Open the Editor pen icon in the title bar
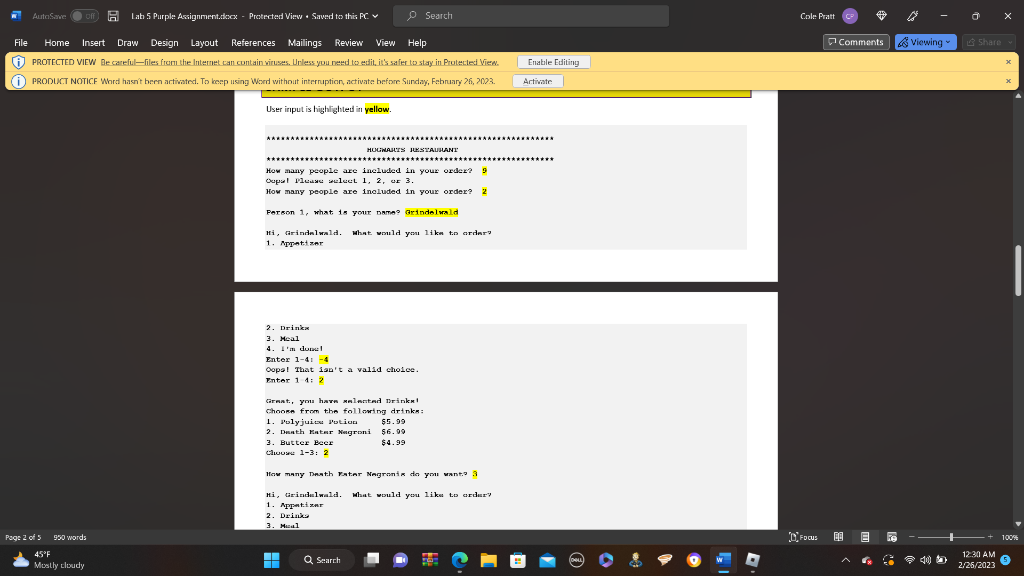This screenshot has width=1024, height=576. tap(910, 15)
